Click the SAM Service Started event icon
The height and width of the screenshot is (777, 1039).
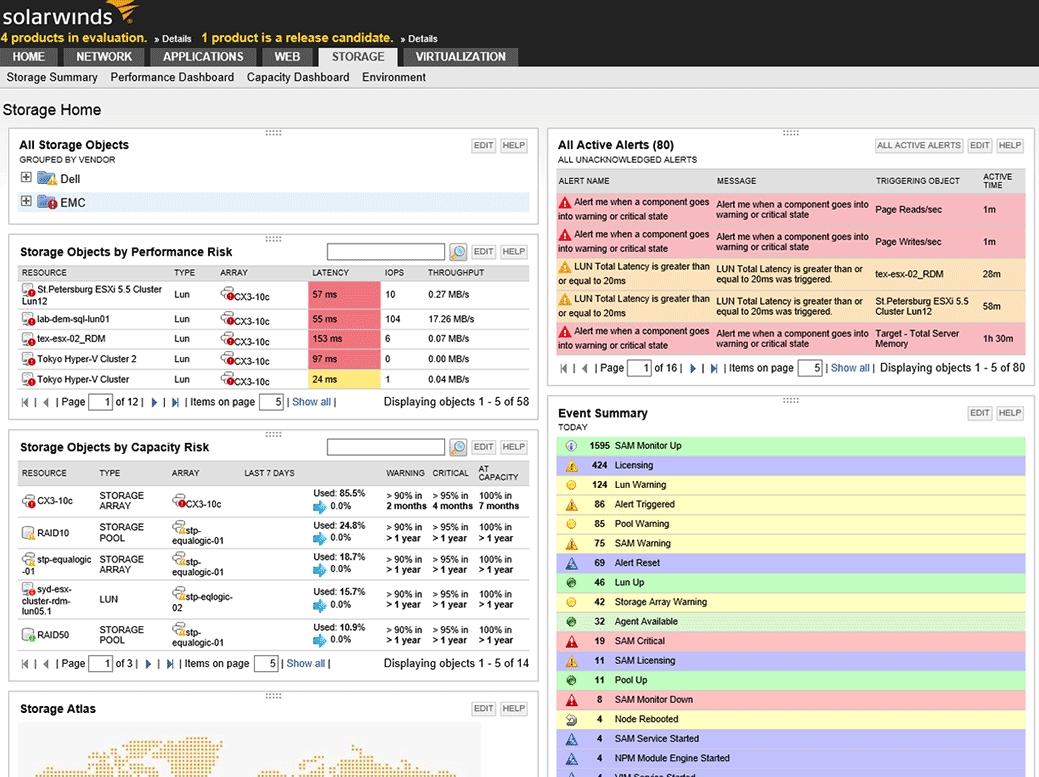point(571,739)
